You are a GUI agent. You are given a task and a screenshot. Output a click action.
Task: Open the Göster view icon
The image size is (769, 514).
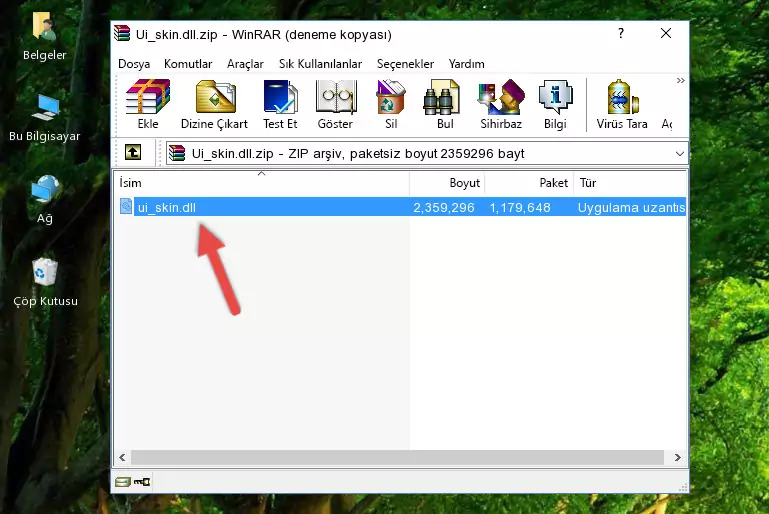click(335, 97)
